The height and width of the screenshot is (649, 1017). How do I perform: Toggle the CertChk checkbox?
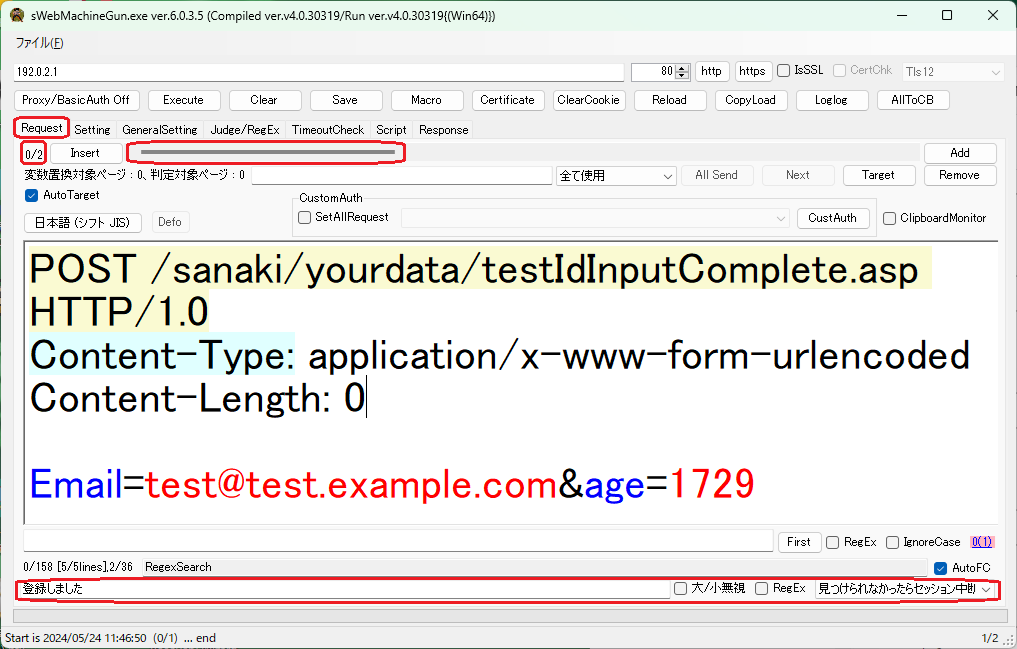(839, 71)
